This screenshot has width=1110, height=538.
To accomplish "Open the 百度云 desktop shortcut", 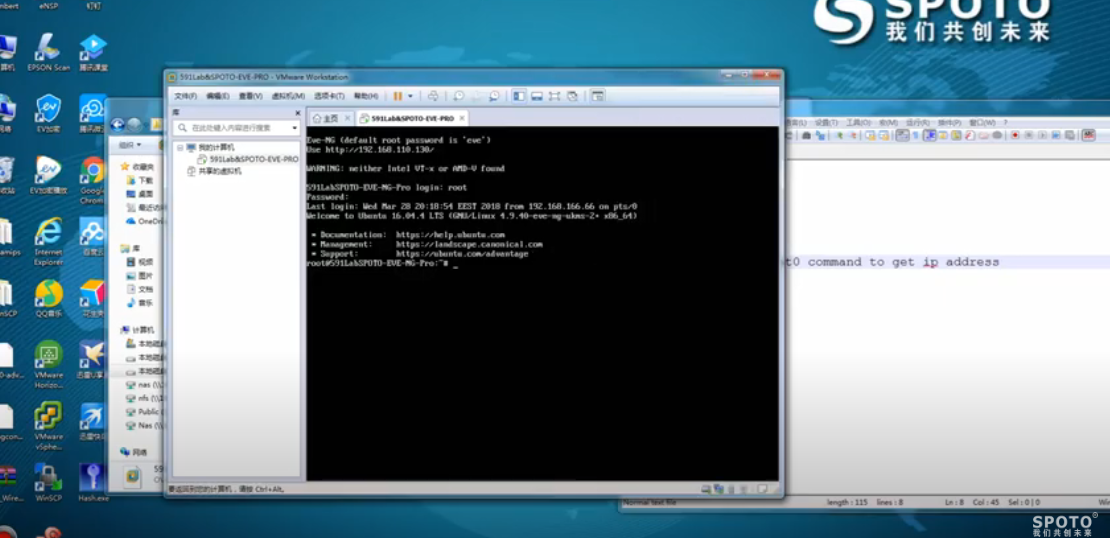I will tap(93, 236).
